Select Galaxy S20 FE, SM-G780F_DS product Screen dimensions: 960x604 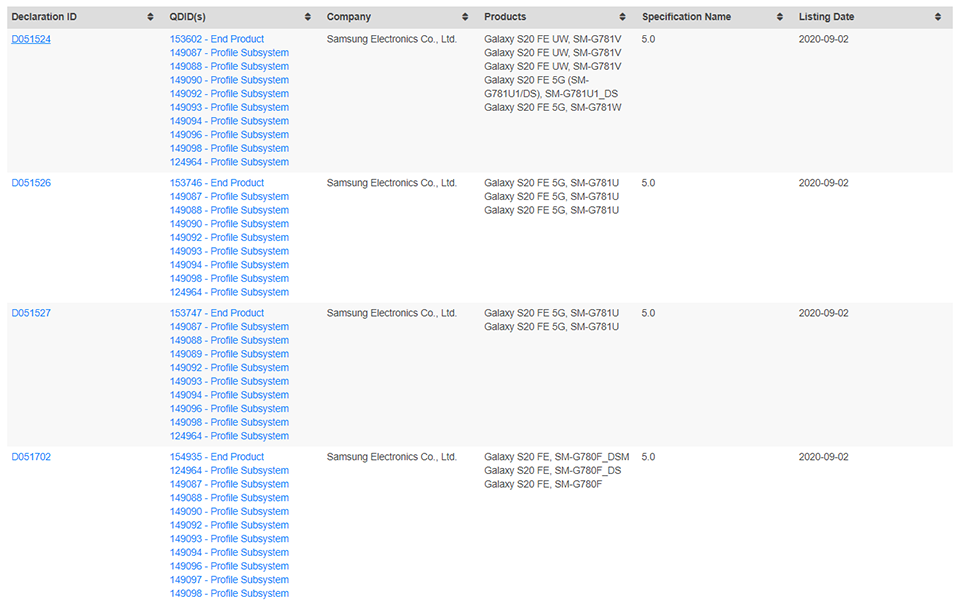click(x=552, y=471)
